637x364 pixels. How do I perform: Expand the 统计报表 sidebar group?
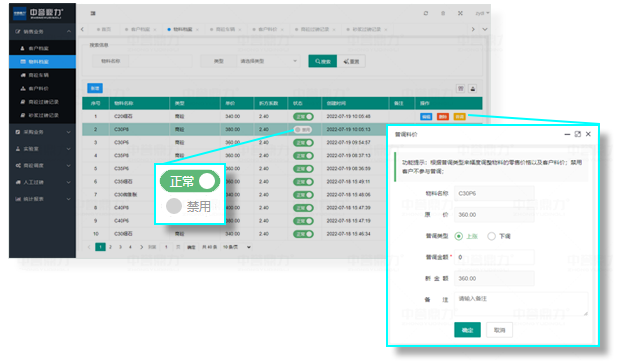[x=42, y=199]
